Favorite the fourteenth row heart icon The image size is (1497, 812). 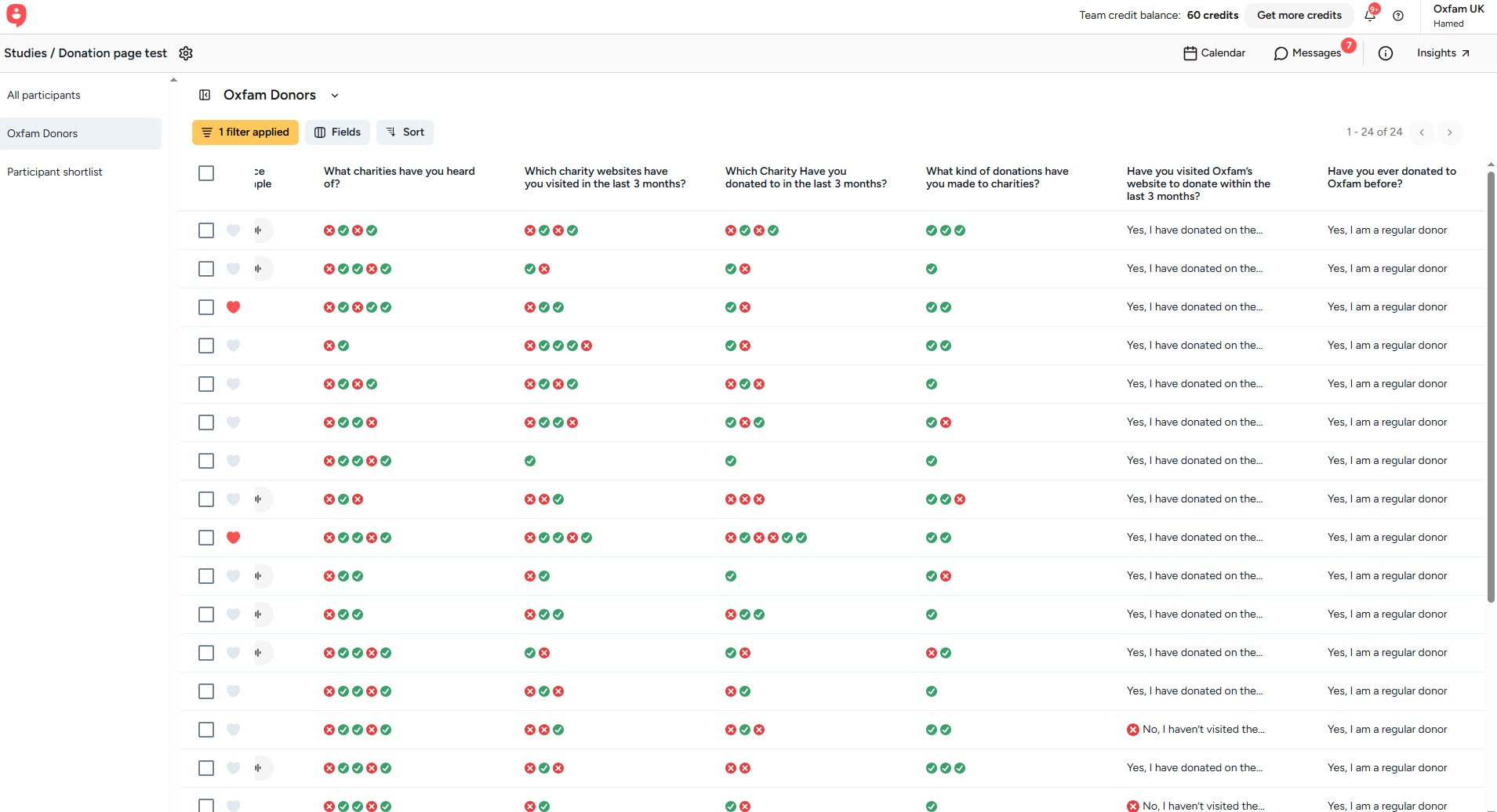click(233, 730)
